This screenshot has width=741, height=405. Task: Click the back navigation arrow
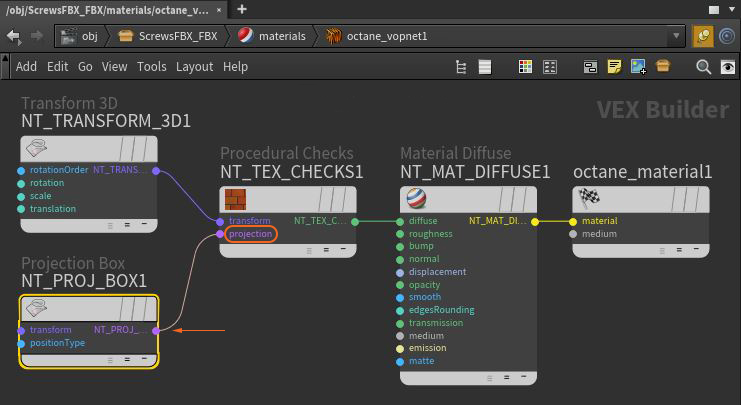pos(14,36)
